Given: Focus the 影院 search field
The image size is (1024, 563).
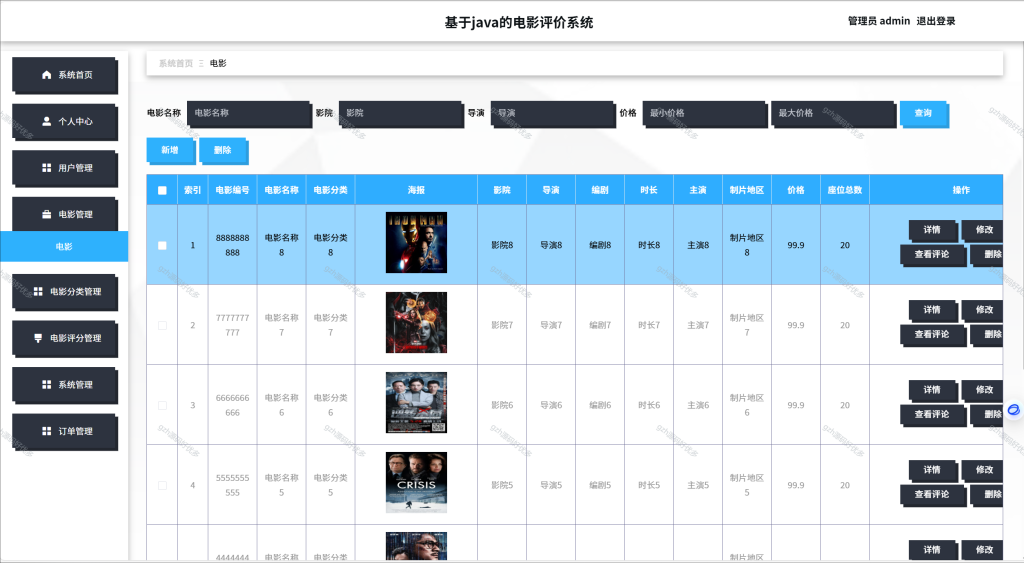Looking at the screenshot, I should click(x=400, y=114).
